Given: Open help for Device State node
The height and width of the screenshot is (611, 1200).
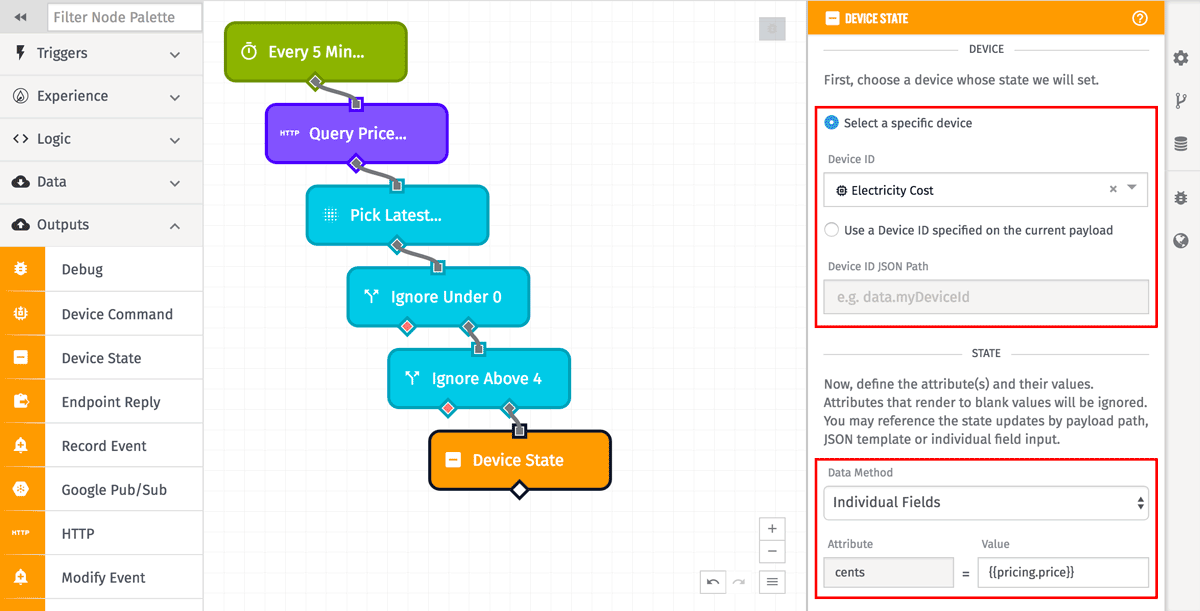Looking at the screenshot, I should (x=1139, y=18).
